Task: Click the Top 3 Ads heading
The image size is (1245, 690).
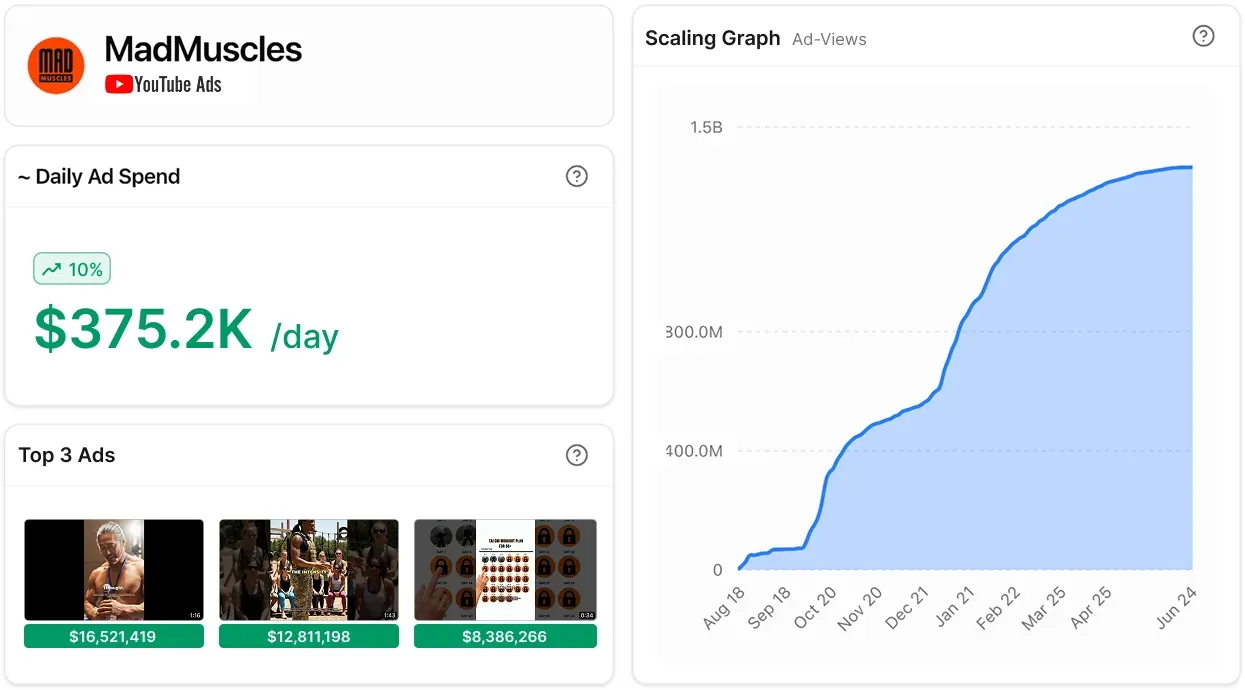Action: pyautogui.click(x=67, y=455)
